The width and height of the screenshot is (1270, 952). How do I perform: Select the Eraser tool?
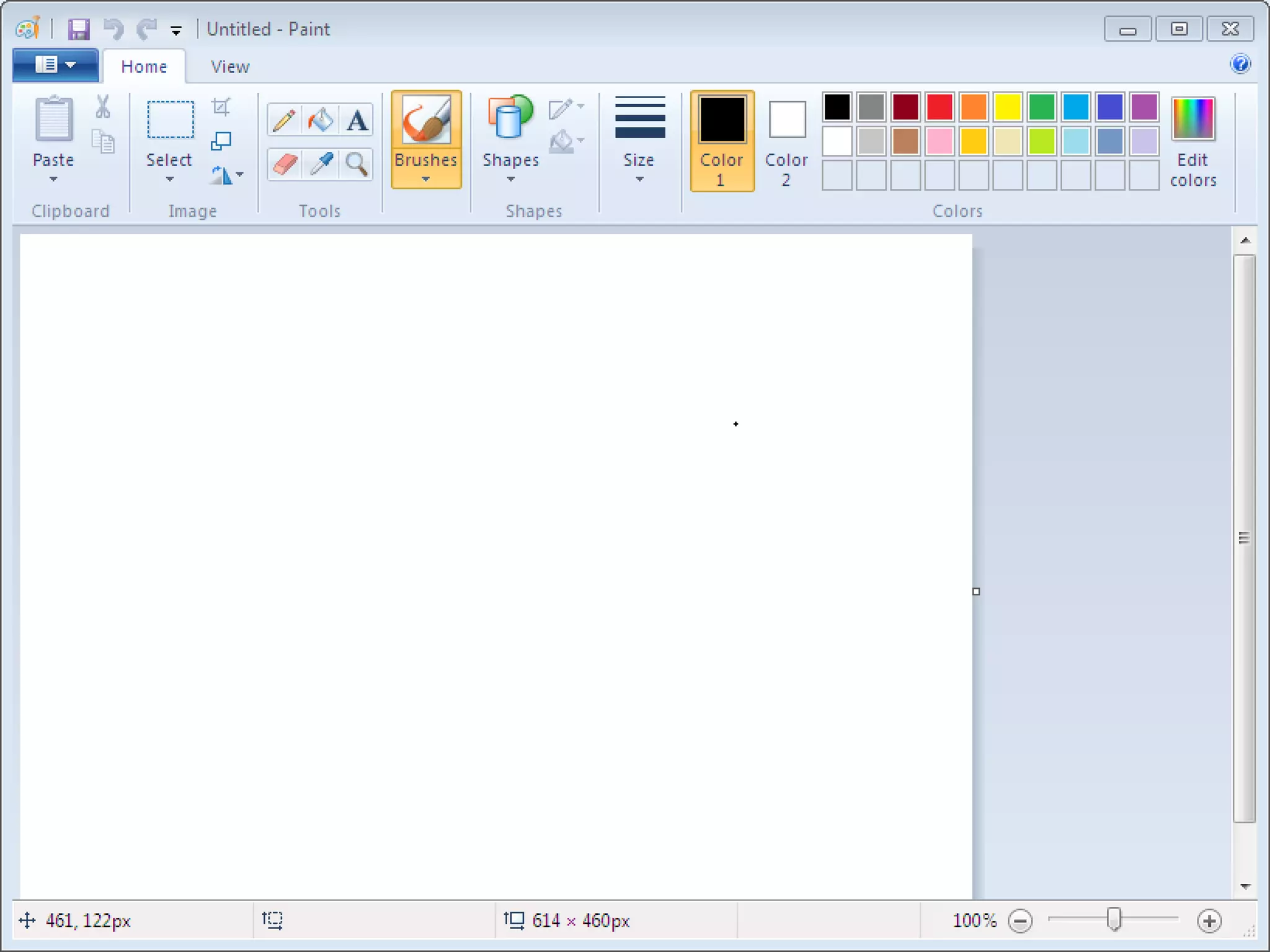[284, 164]
